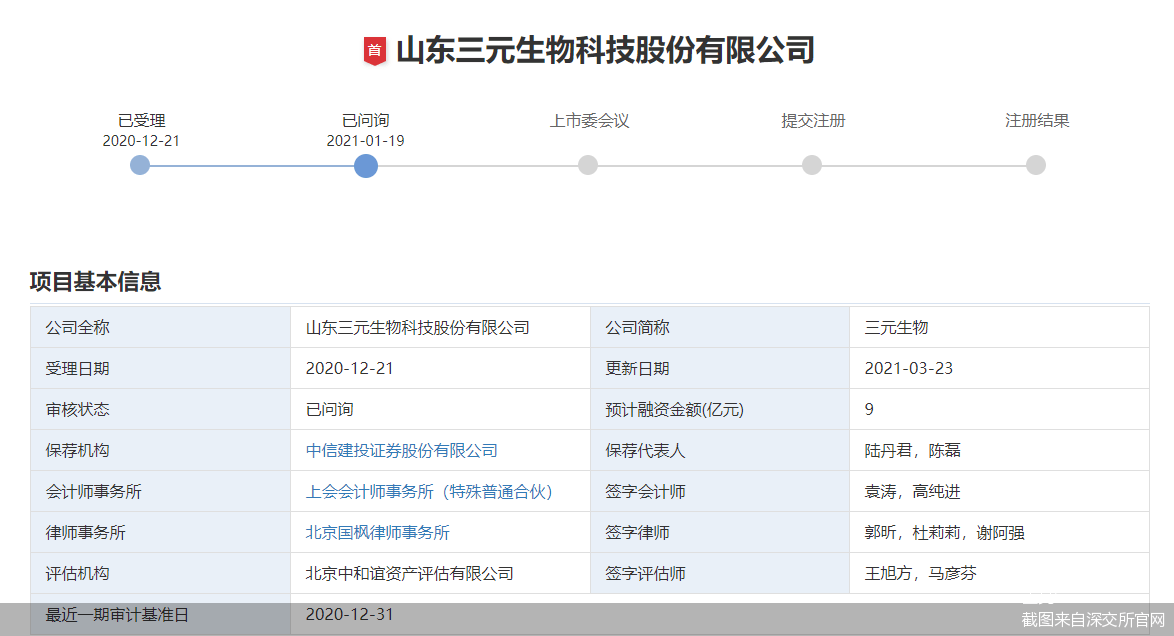This screenshot has width=1174, height=636.
Task: Click the 已问询 progress dot
Action: (x=365, y=166)
